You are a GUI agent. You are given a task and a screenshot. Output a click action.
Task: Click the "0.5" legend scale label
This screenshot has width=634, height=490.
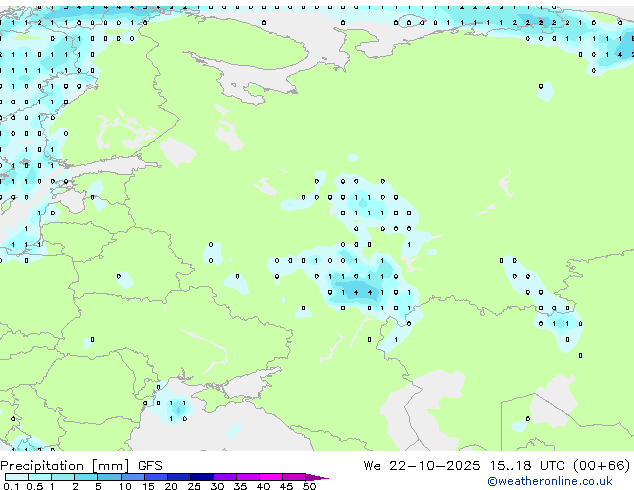click(35, 486)
